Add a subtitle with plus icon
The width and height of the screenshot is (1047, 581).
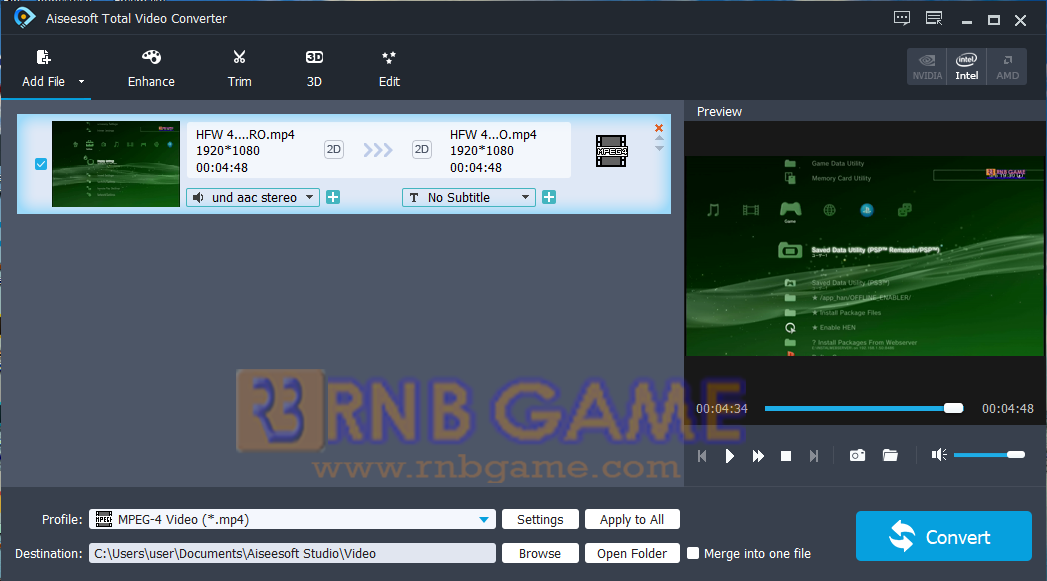pos(549,197)
